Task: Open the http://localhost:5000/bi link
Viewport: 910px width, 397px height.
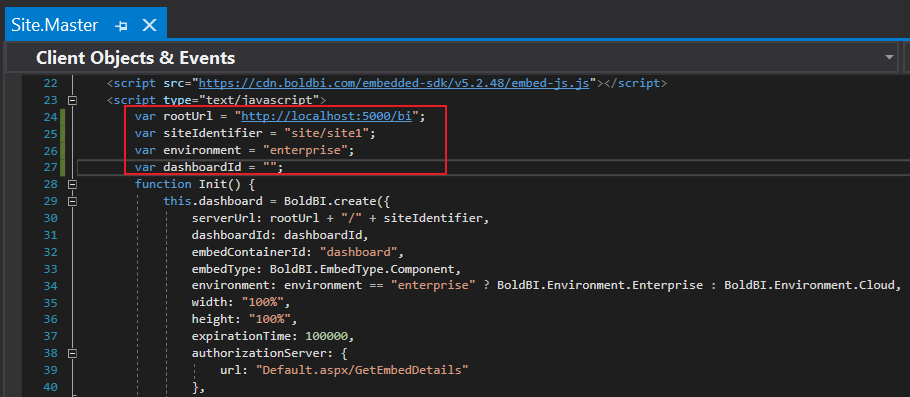Action: coord(327,117)
